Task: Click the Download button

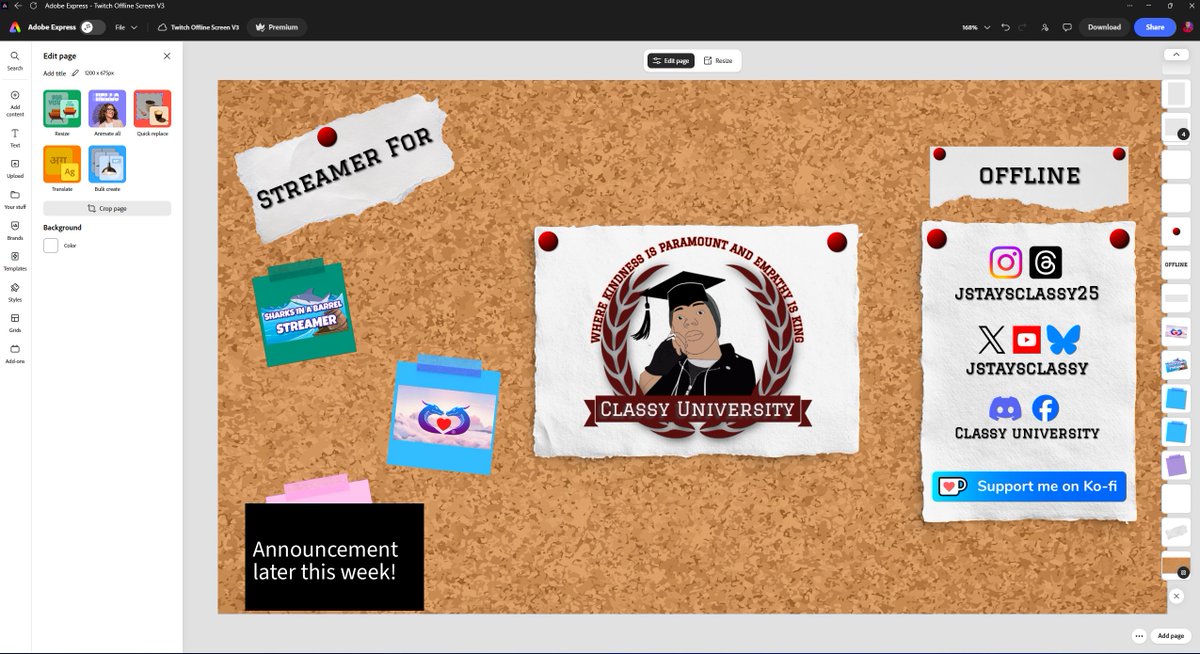Action: pos(1104,27)
